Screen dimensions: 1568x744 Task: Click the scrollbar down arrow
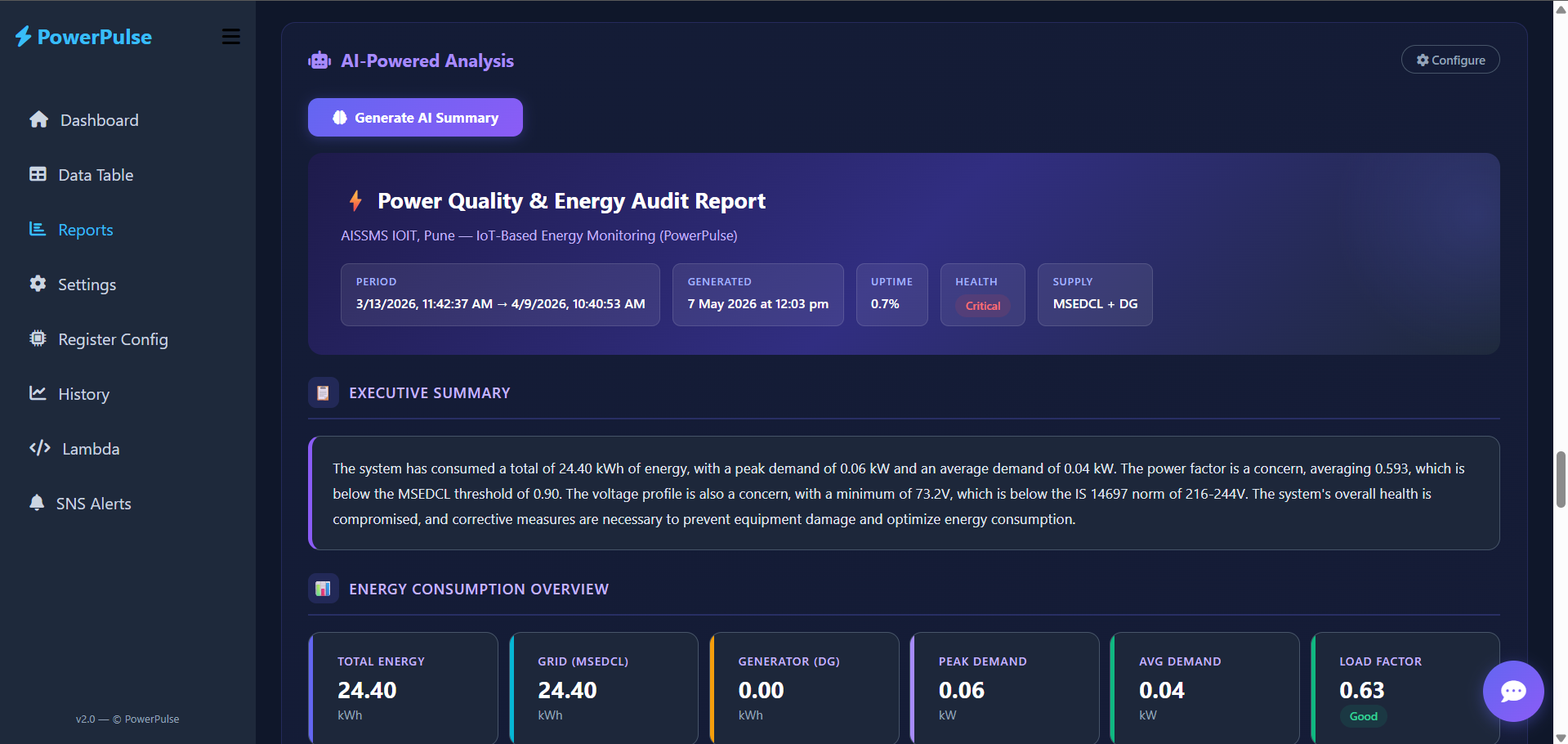tap(1561, 737)
